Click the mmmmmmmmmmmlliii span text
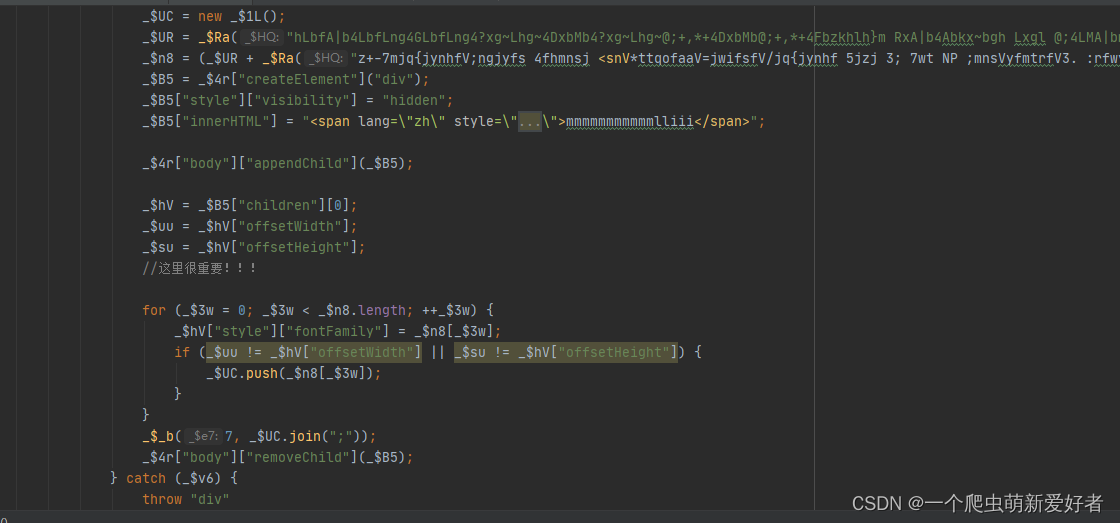 [x=629, y=121]
